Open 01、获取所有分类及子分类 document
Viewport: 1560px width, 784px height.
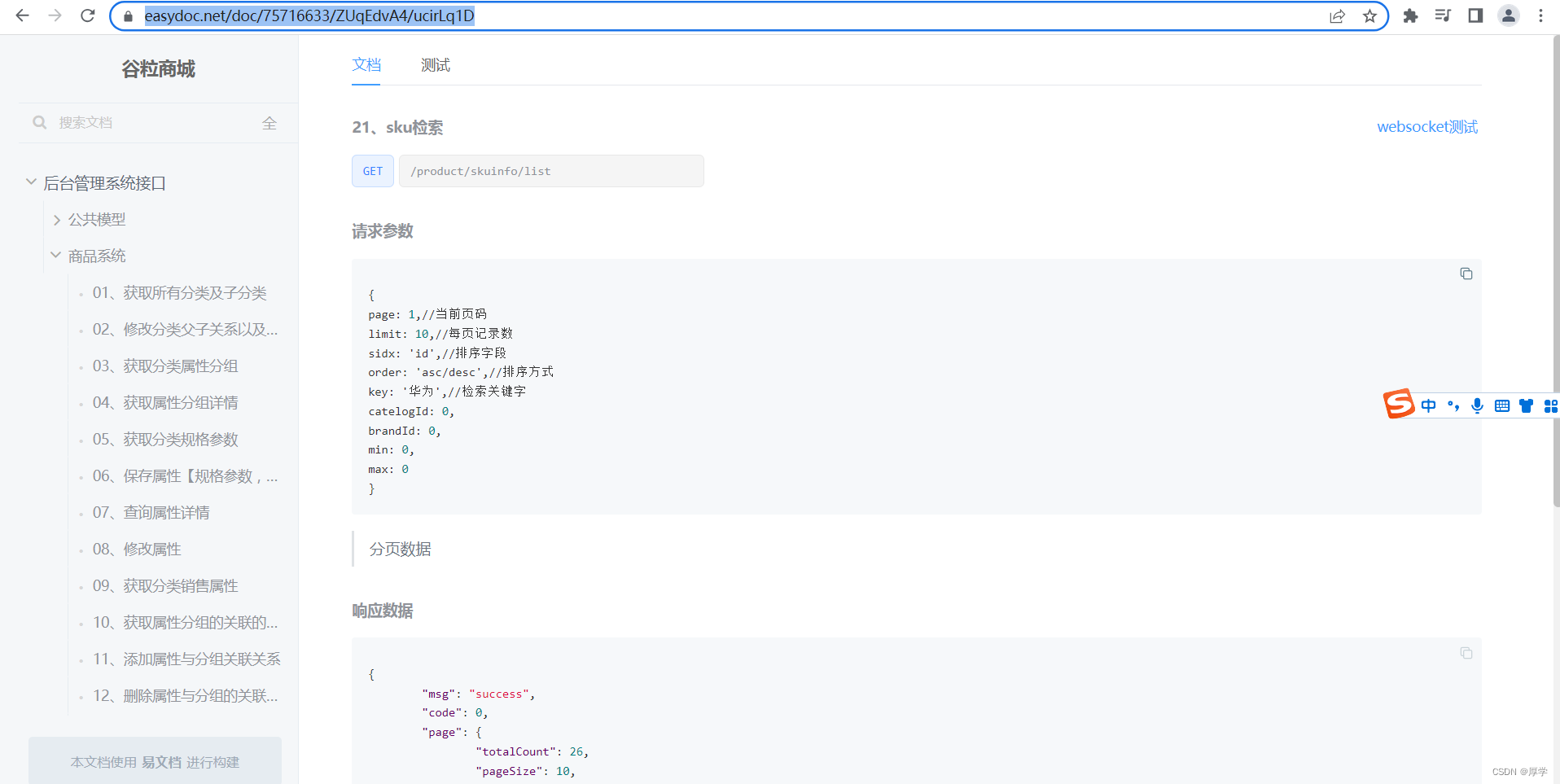tap(180, 293)
